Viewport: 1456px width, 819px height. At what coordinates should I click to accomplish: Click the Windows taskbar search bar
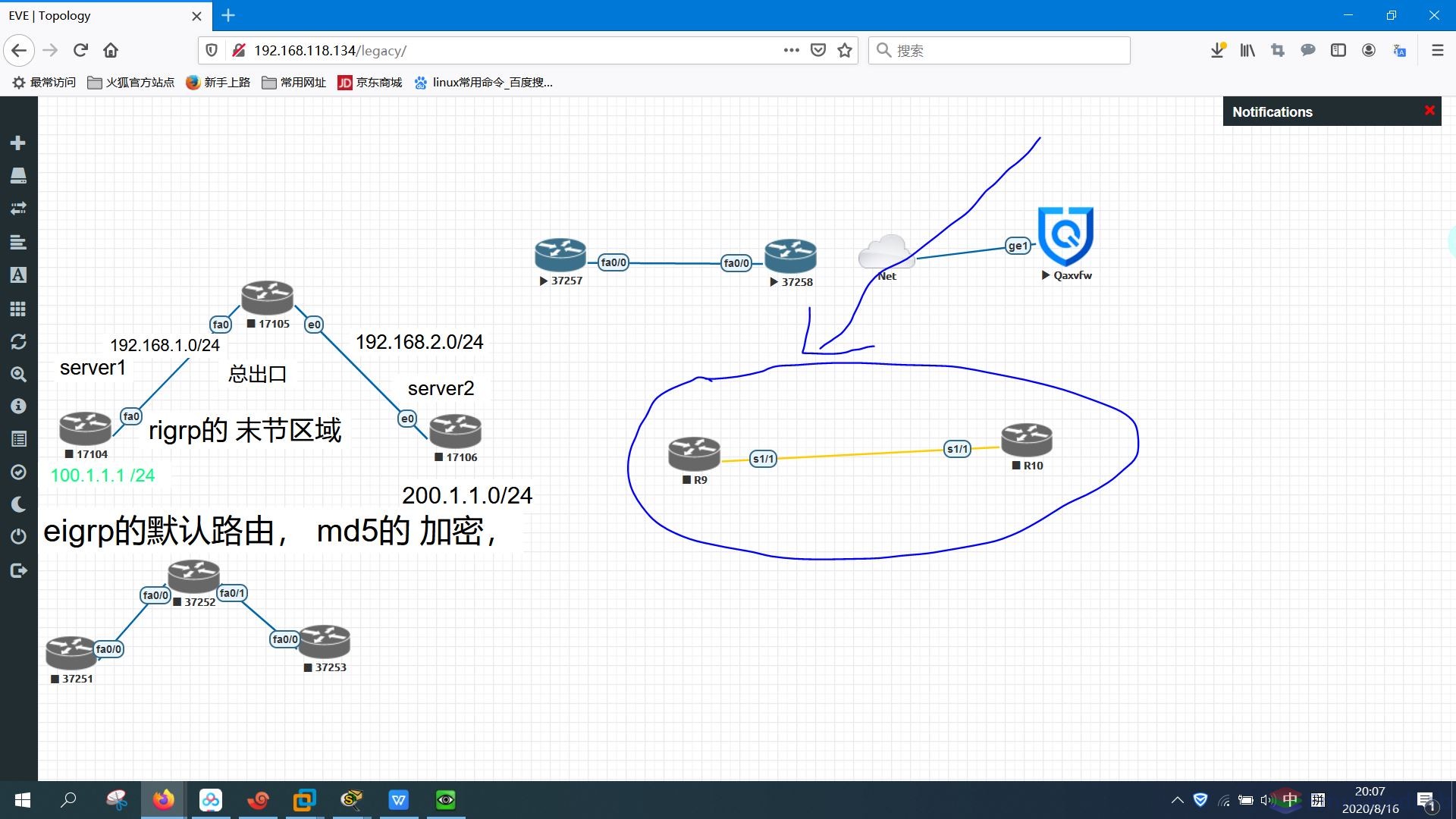point(67,799)
